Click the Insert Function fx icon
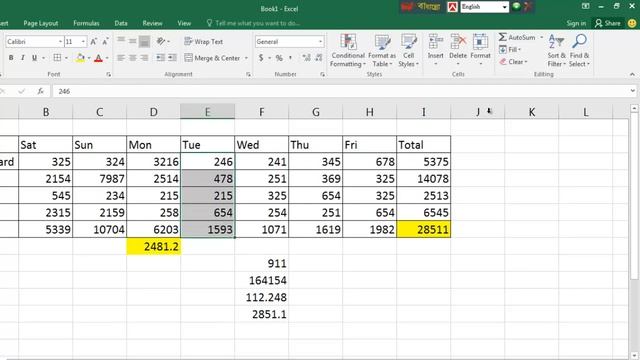Viewport: 640px width, 360px height. [x=40, y=91]
